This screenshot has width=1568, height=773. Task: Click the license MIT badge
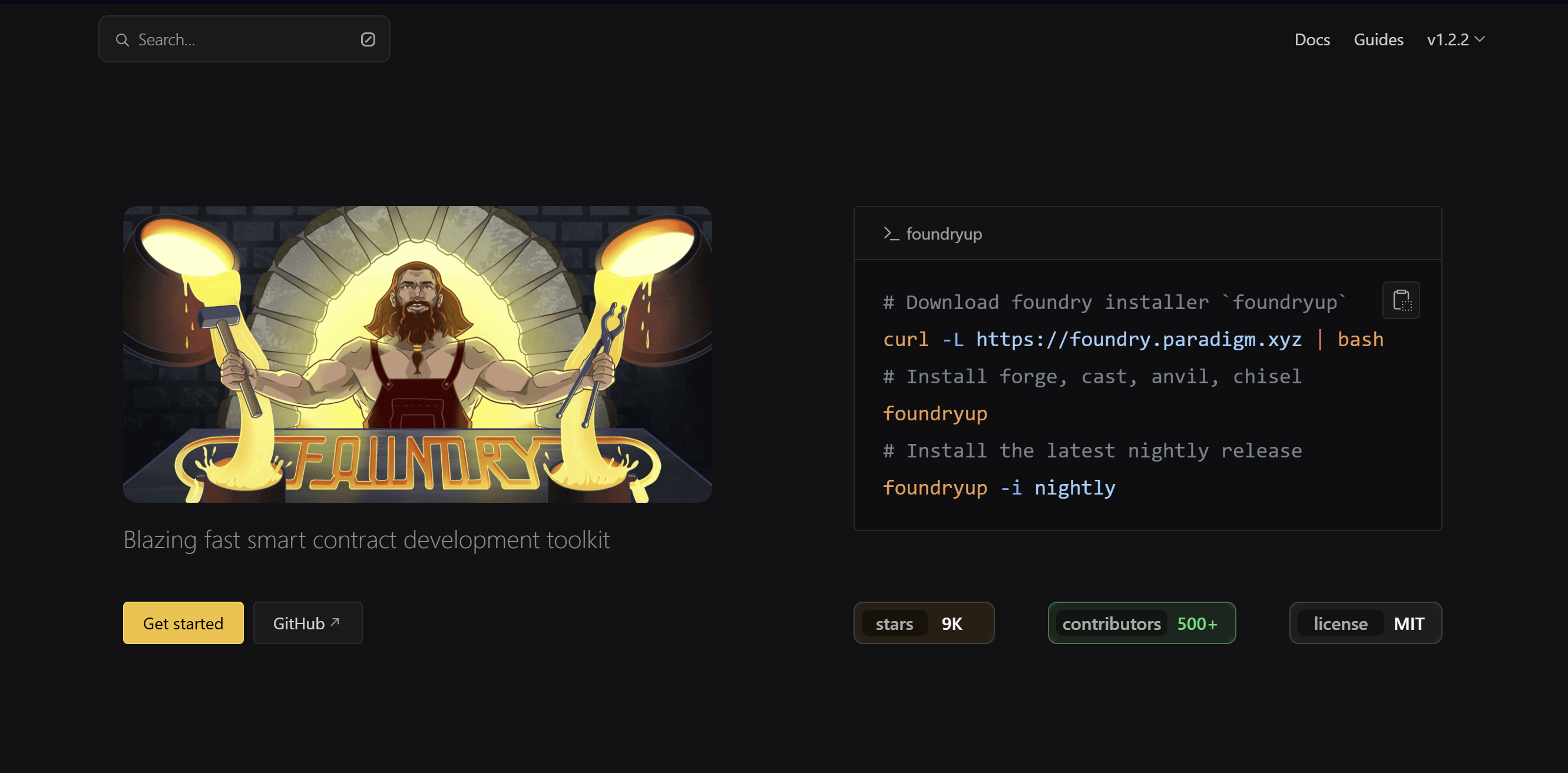coord(1365,623)
